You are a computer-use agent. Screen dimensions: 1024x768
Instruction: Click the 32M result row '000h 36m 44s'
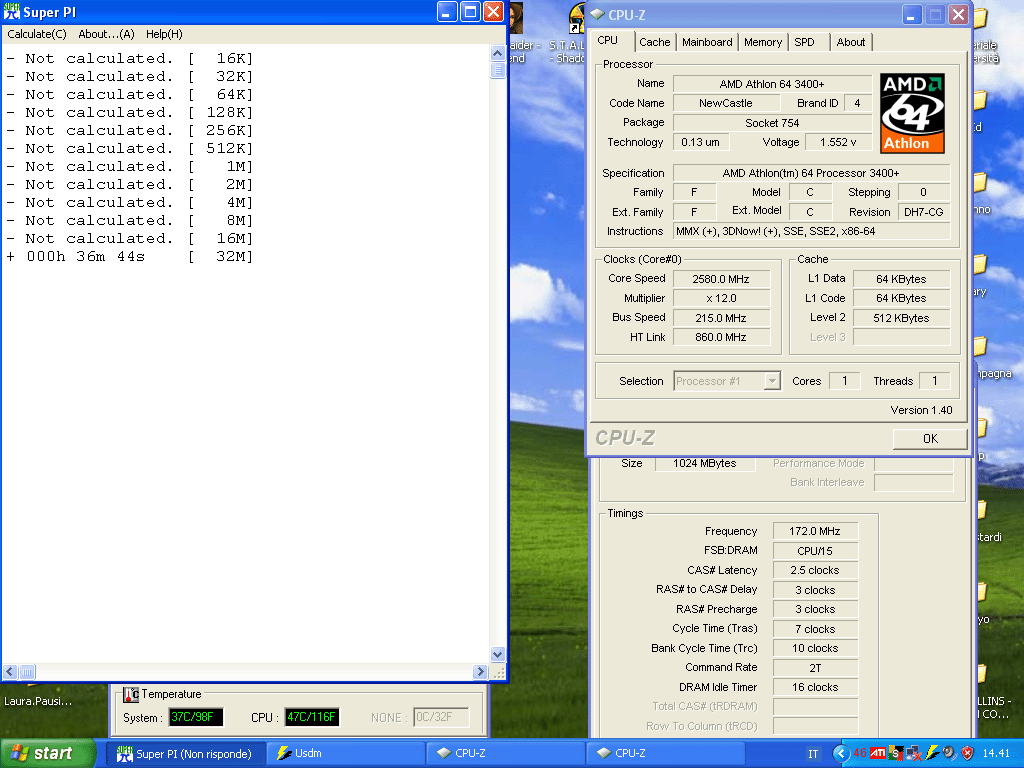pos(129,257)
